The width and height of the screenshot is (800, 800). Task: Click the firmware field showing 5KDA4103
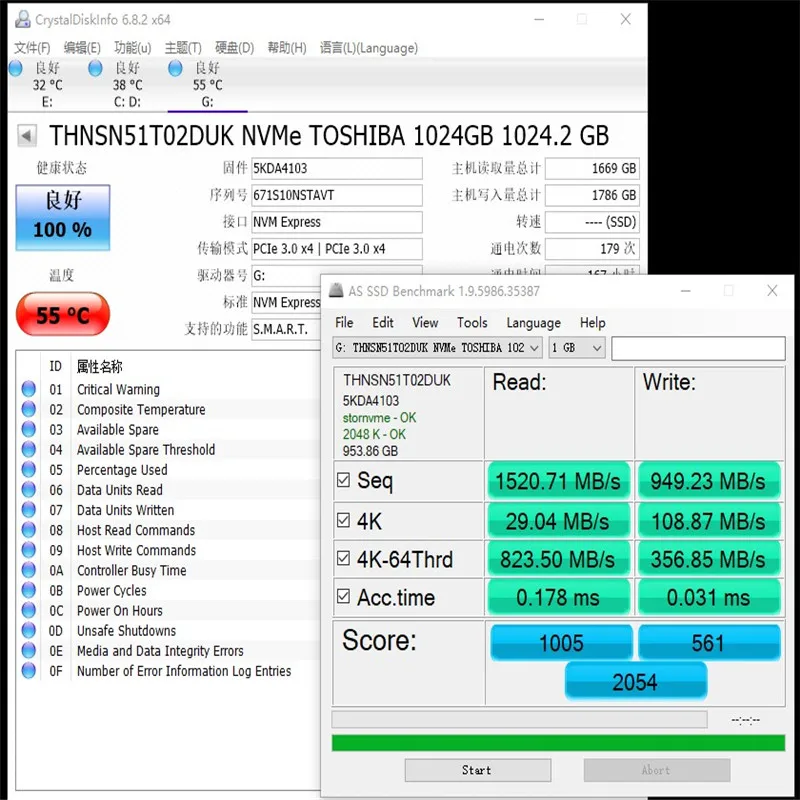tap(338, 168)
